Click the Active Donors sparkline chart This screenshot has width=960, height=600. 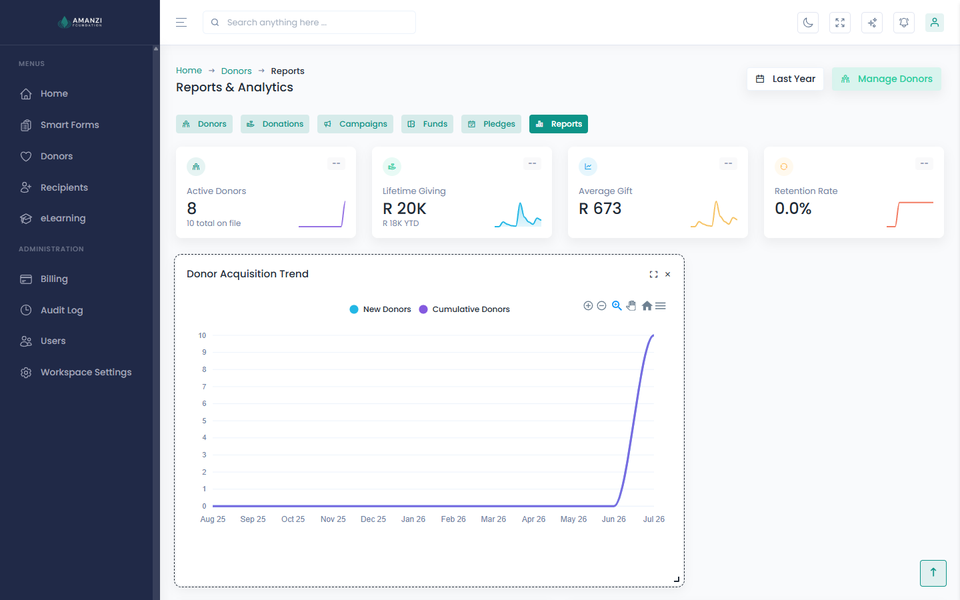(x=322, y=214)
